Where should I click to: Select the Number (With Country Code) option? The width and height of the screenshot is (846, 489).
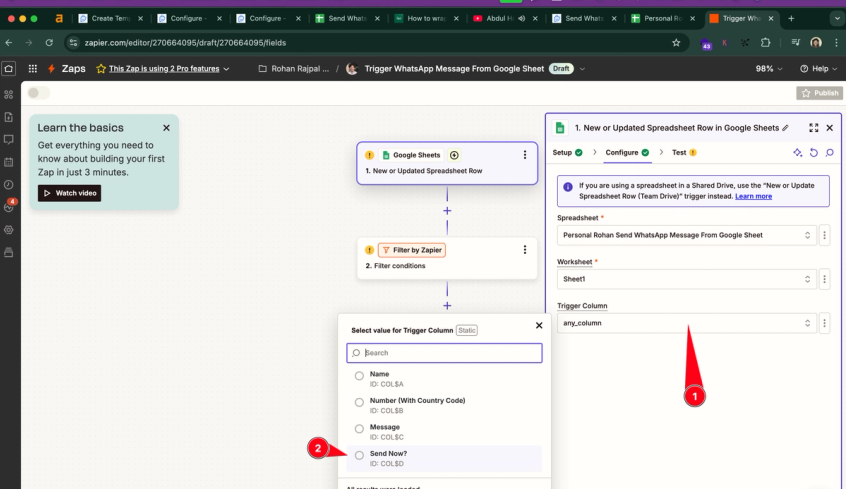[x=359, y=403]
